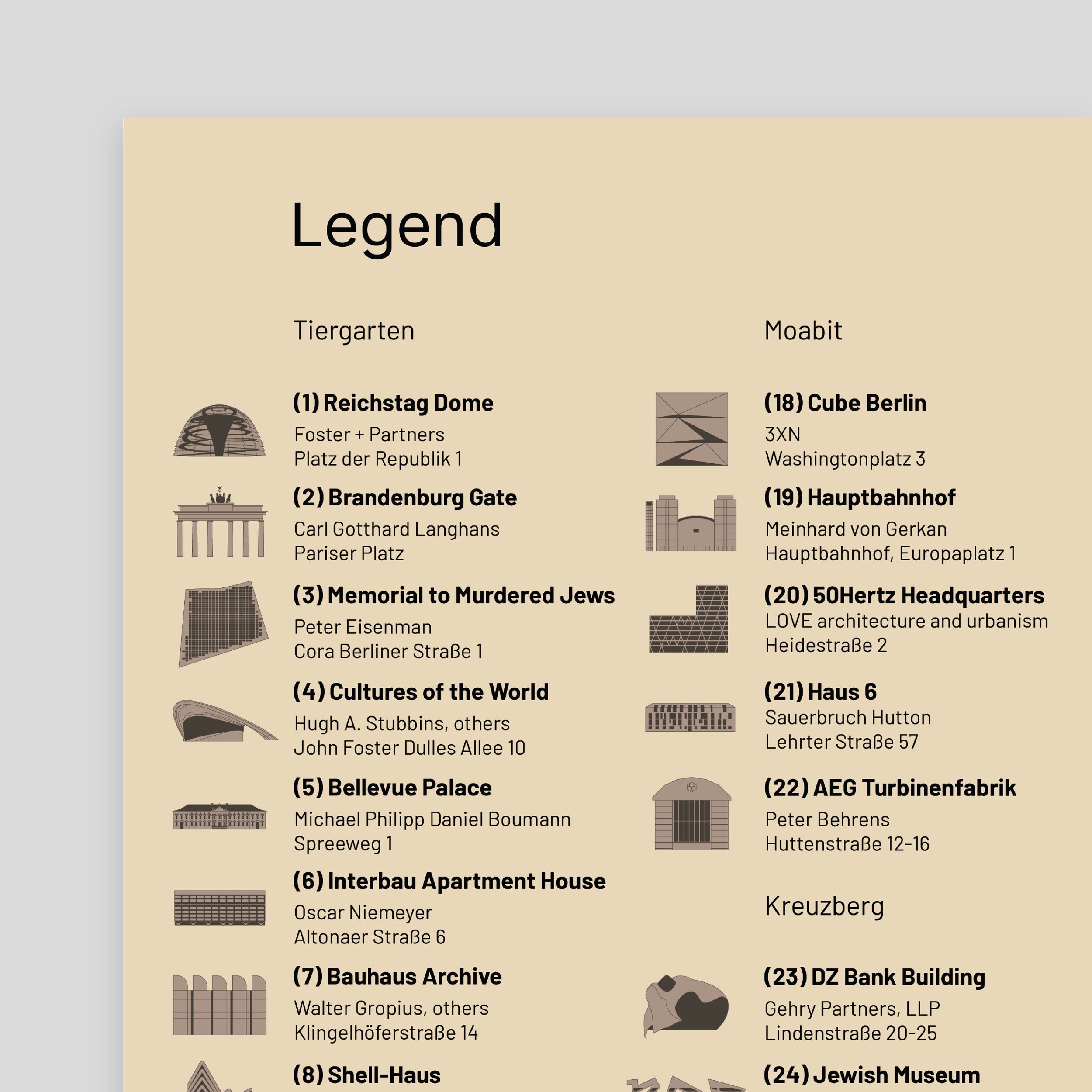The image size is (1092, 1092).
Task: Click the AEG Turbinenfabrik illustration
Action: [691, 814]
